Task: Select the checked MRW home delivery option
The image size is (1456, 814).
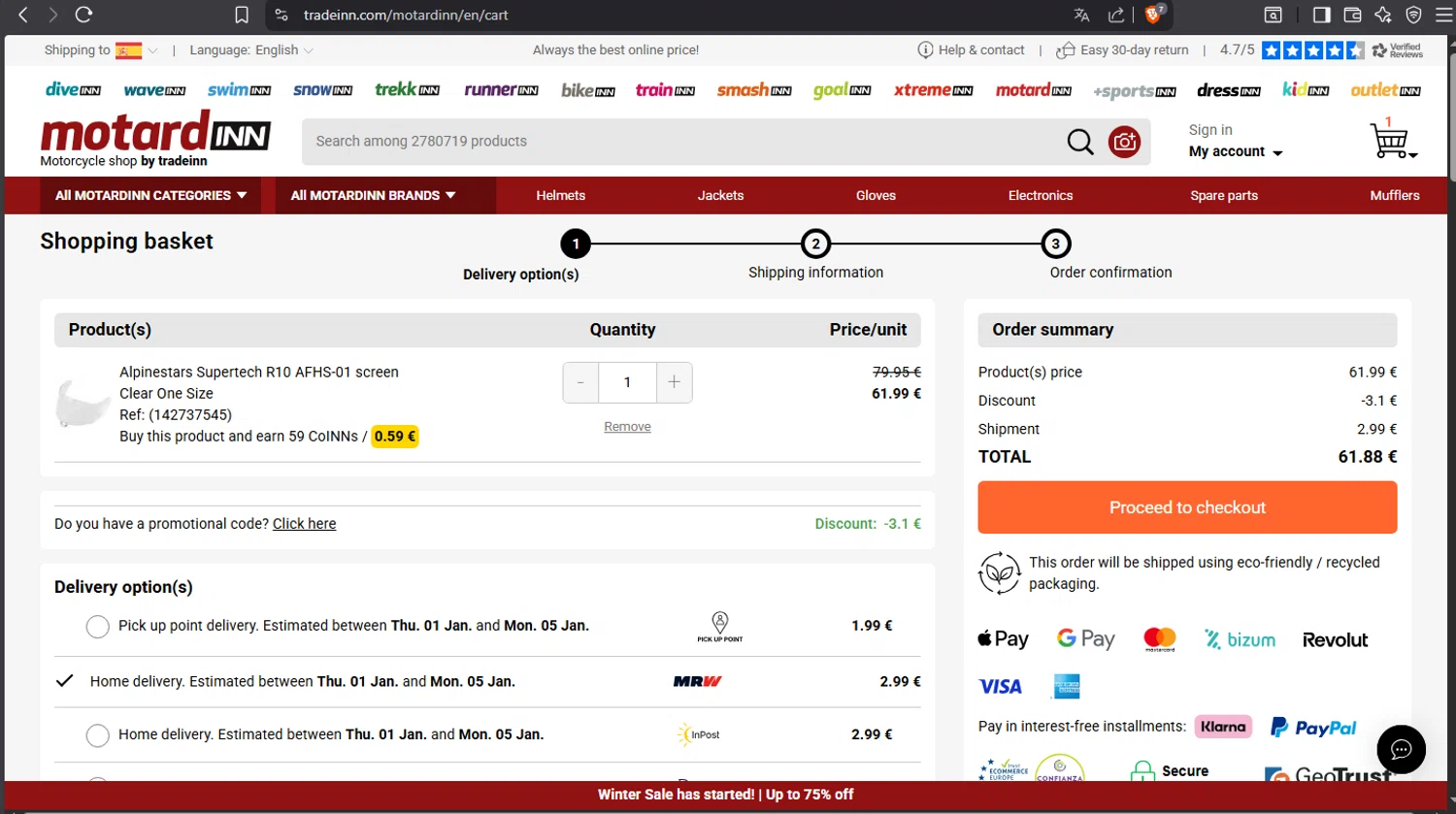Action: pos(64,681)
